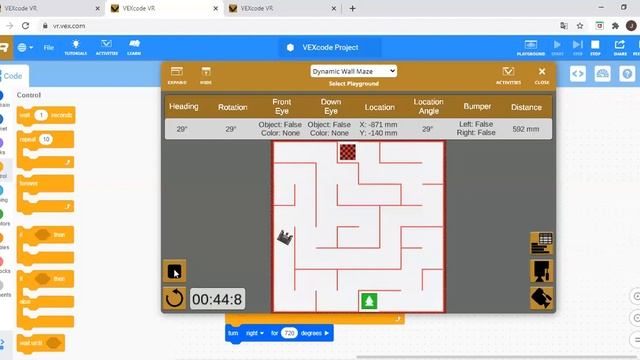Open the code viewer brackets icon
The height and width of the screenshot is (360, 640).
click(x=578, y=74)
